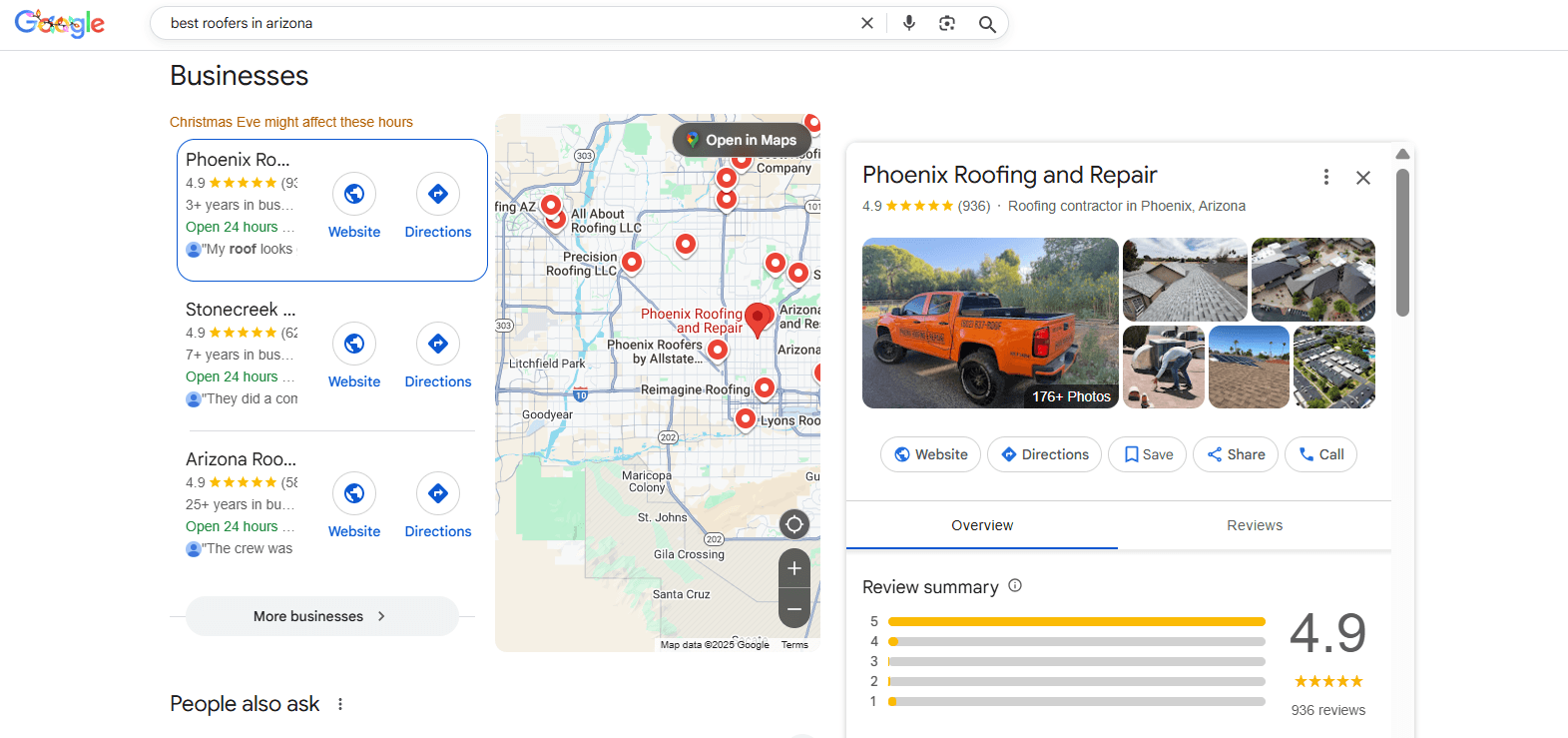1568x738 pixels.
Task: Close the Phoenix Roofing and Repair panel
Action: click(x=1363, y=178)
